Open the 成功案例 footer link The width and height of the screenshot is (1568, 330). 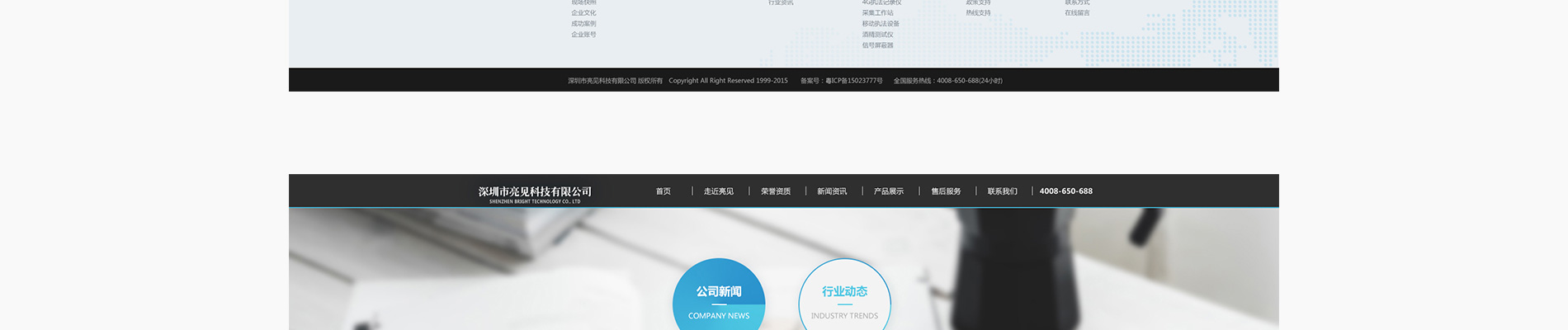pos(583,24)
